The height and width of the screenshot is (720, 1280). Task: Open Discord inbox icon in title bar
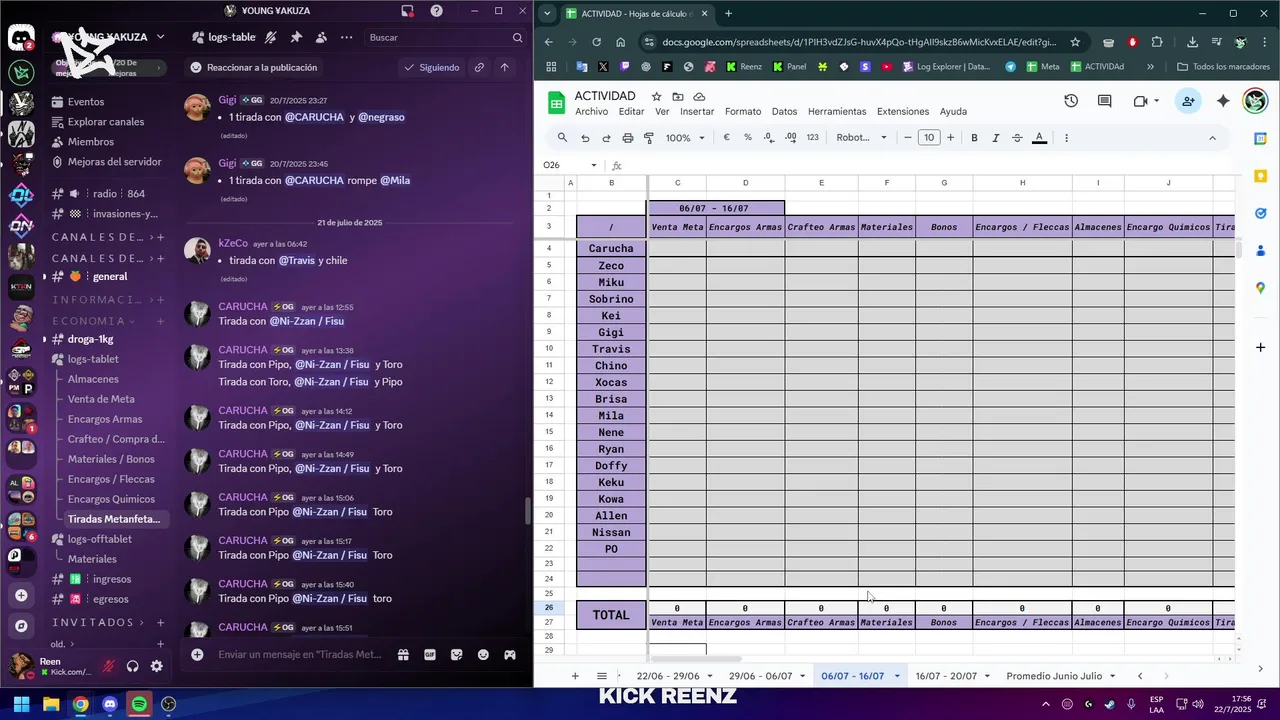pos(408,11)
